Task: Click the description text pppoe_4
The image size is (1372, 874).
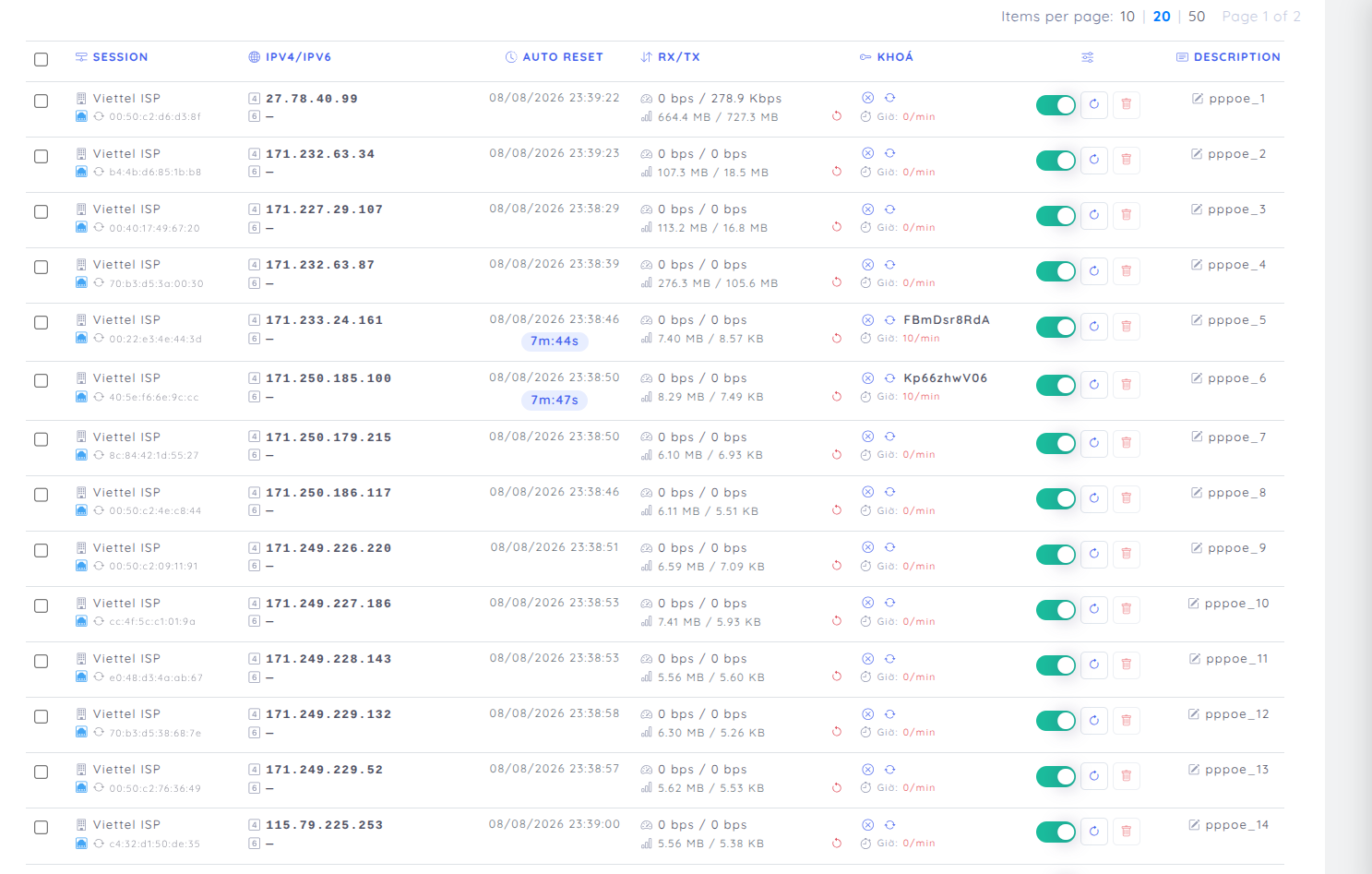Action: pyautogui.click(x=1237, y=265)
